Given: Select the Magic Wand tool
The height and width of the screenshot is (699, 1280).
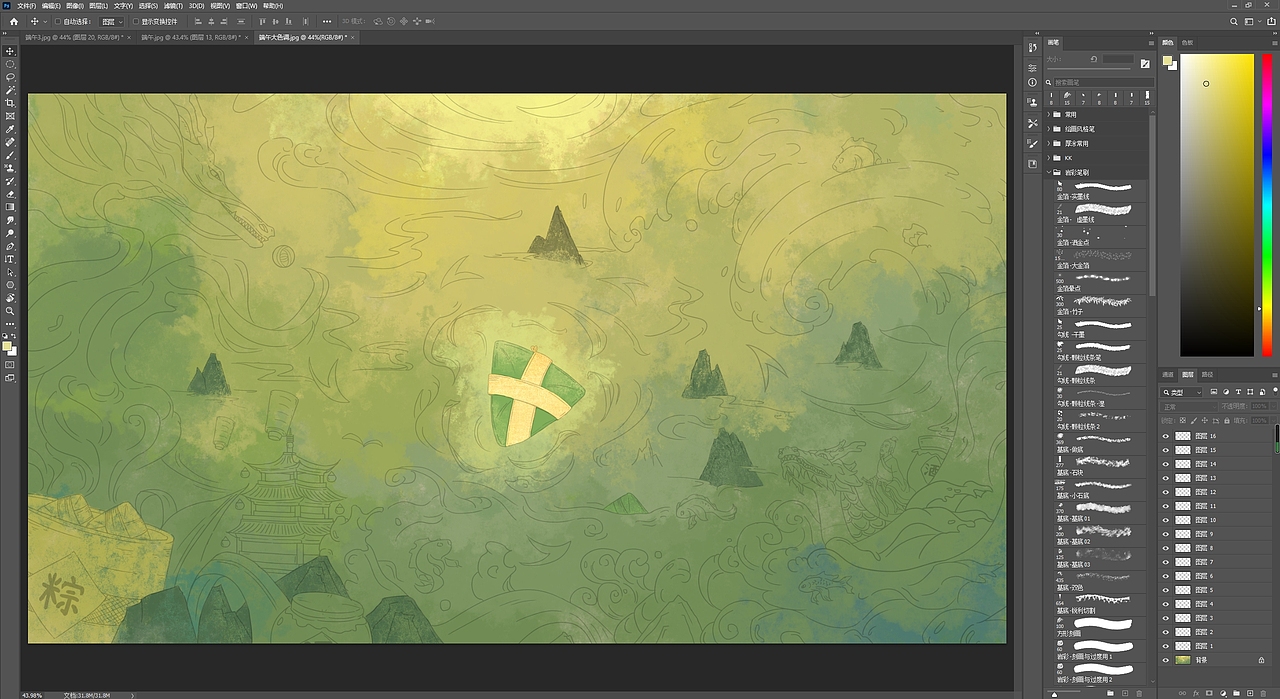Looking at the screenshot, I should [10, 90].
